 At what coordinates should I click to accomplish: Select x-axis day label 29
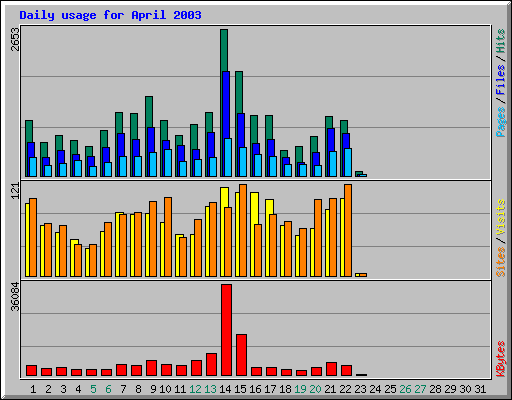click(x=450, y=389)
